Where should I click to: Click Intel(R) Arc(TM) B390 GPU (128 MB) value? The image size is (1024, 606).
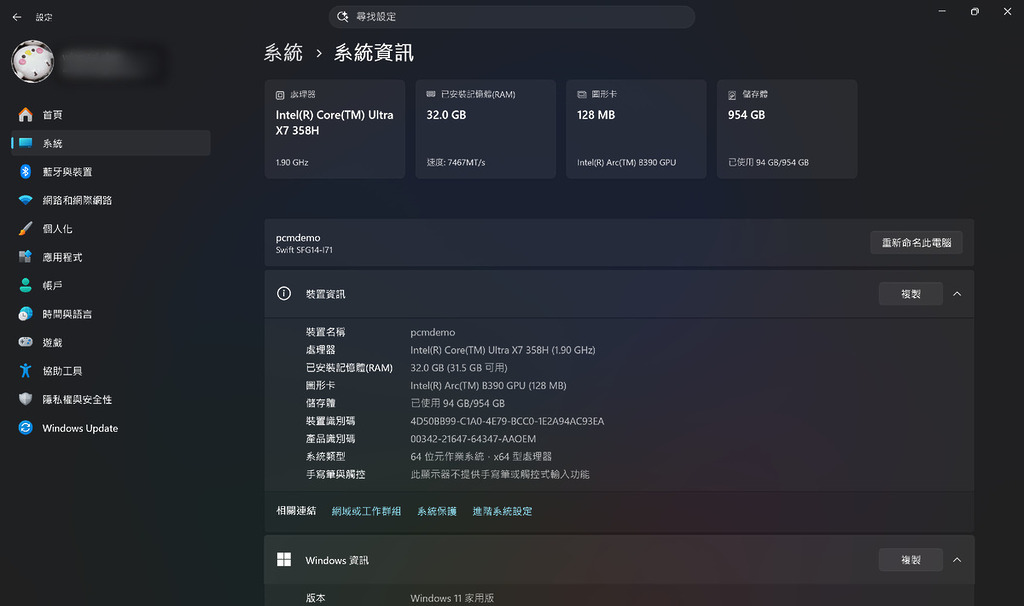click(488, 385)
